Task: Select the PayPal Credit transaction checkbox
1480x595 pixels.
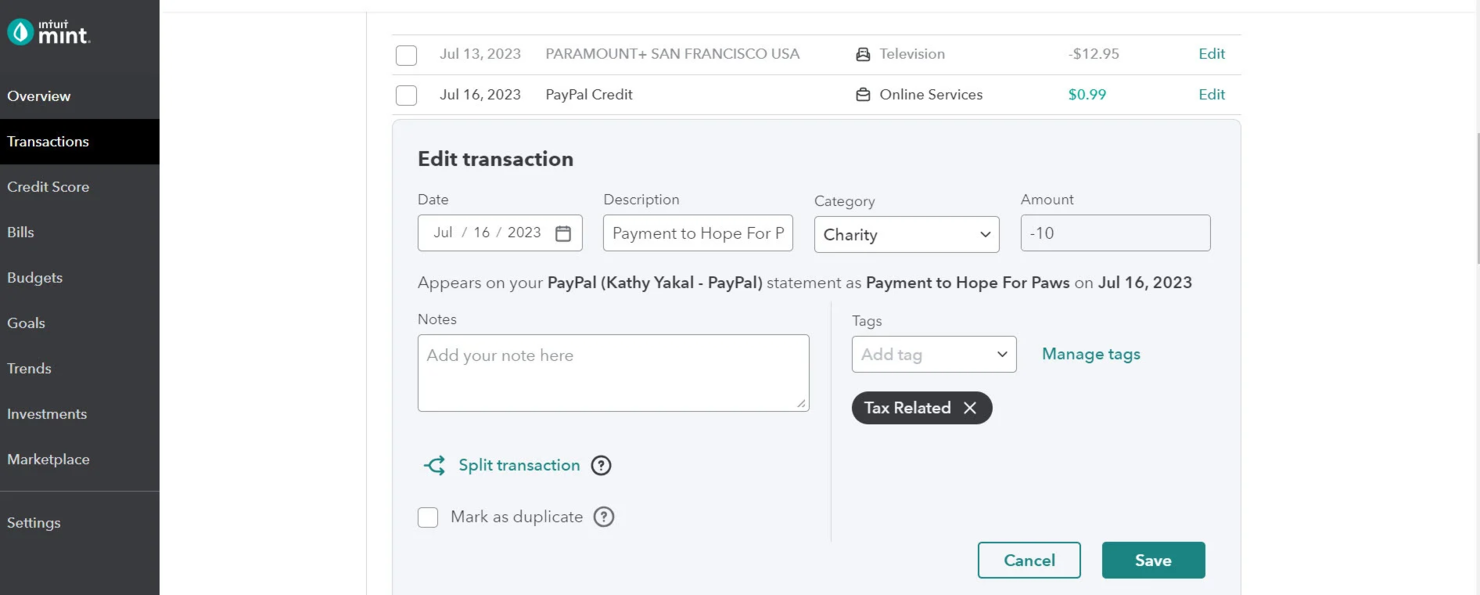Action: 406,94
